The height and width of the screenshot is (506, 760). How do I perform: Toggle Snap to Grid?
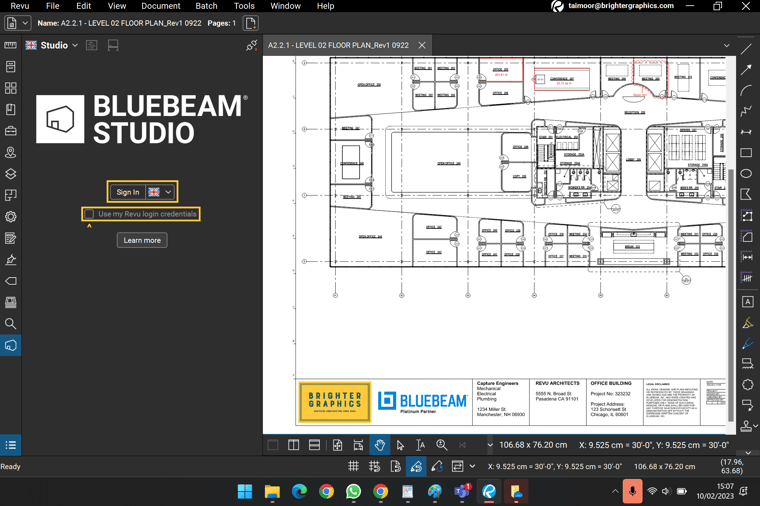point(374,466)
